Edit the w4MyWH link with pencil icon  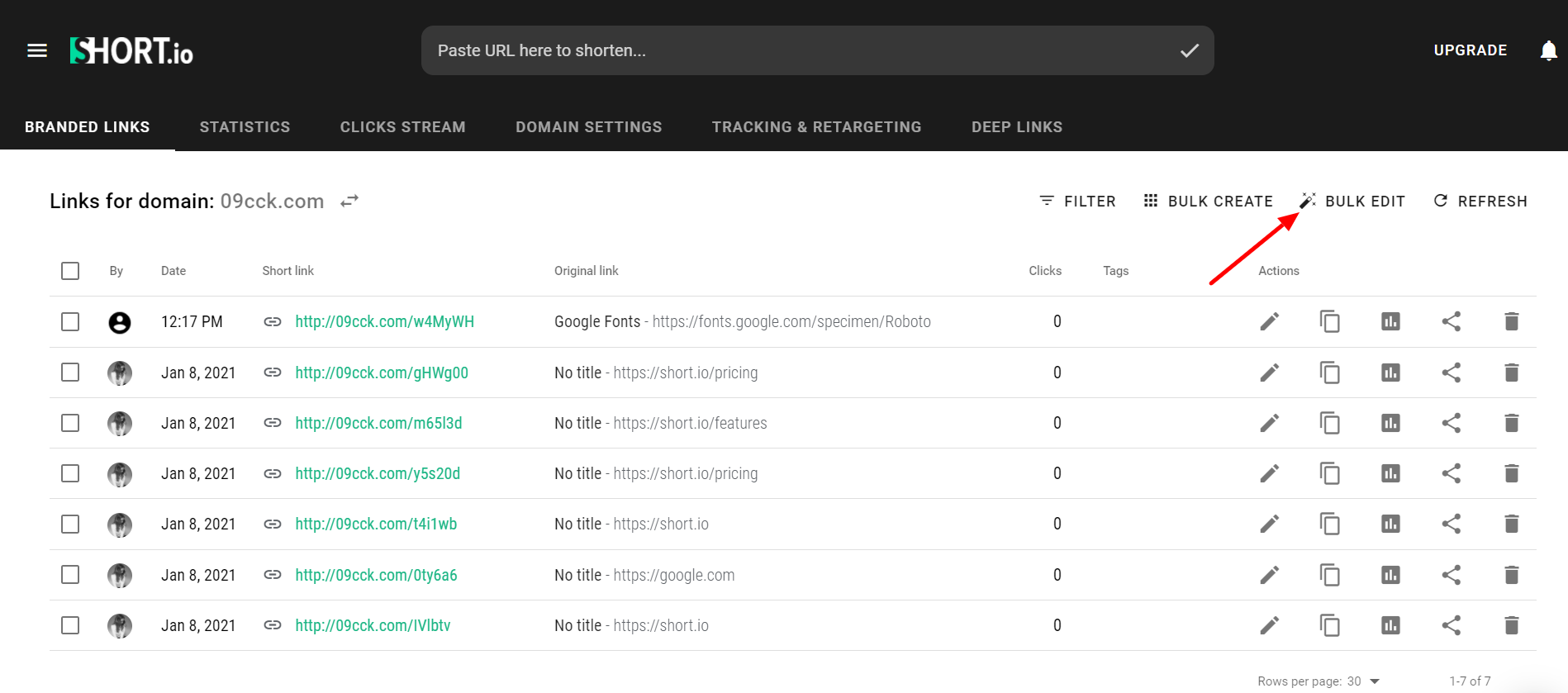(1270, 321)
